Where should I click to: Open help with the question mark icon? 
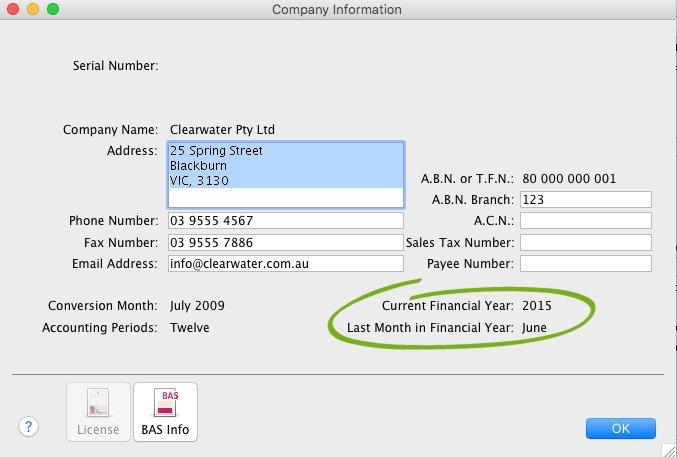click(28, 427)
